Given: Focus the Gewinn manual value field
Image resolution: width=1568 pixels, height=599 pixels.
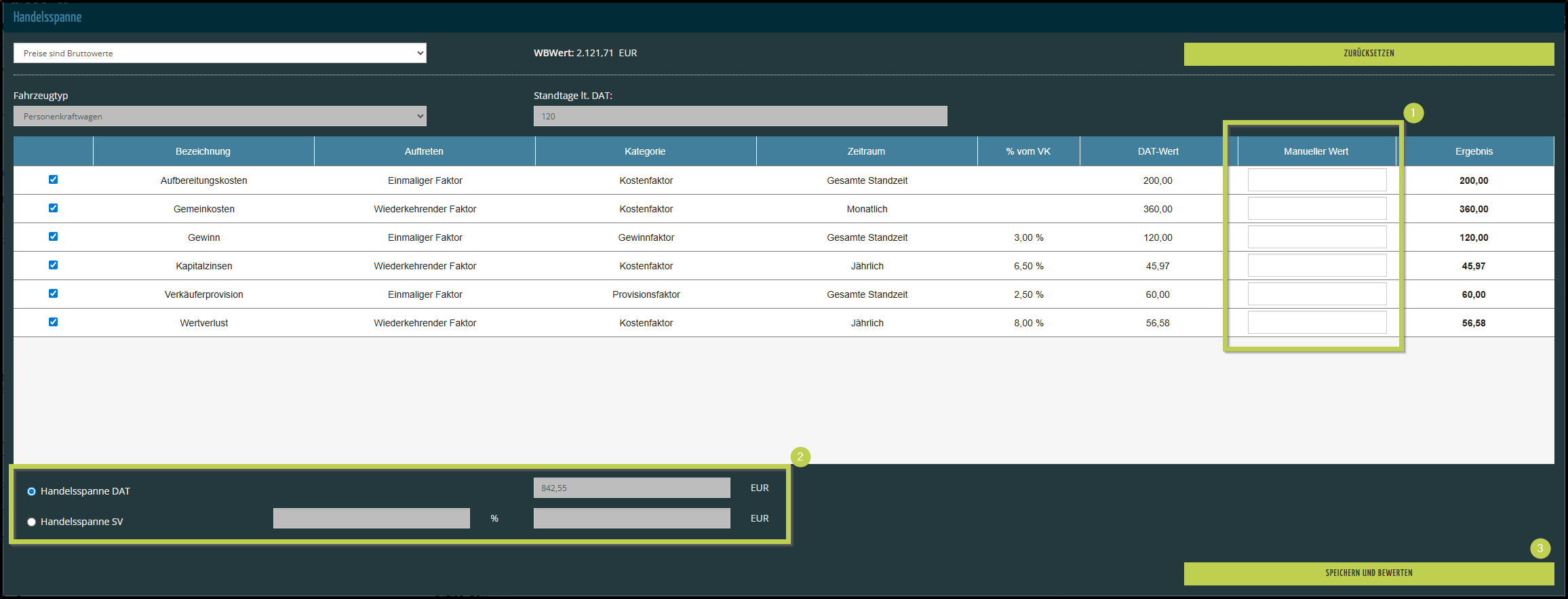Looking at the screenshot, I should tap(1316, 237).
